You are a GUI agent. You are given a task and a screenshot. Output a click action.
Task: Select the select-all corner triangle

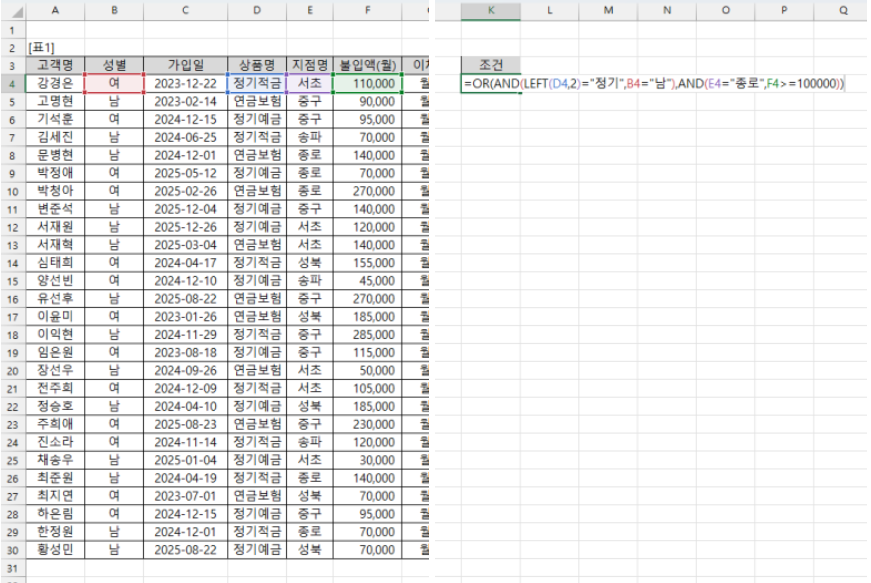[x=16, y=11]
